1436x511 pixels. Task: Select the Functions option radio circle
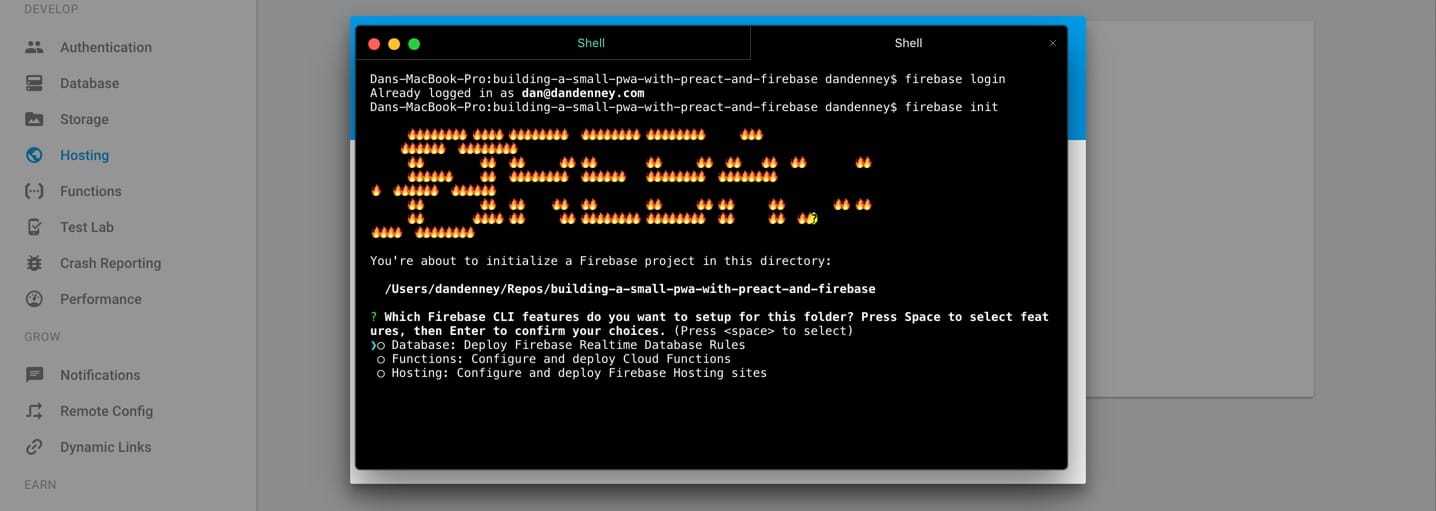pyautogui.click(x=381, y=359)
